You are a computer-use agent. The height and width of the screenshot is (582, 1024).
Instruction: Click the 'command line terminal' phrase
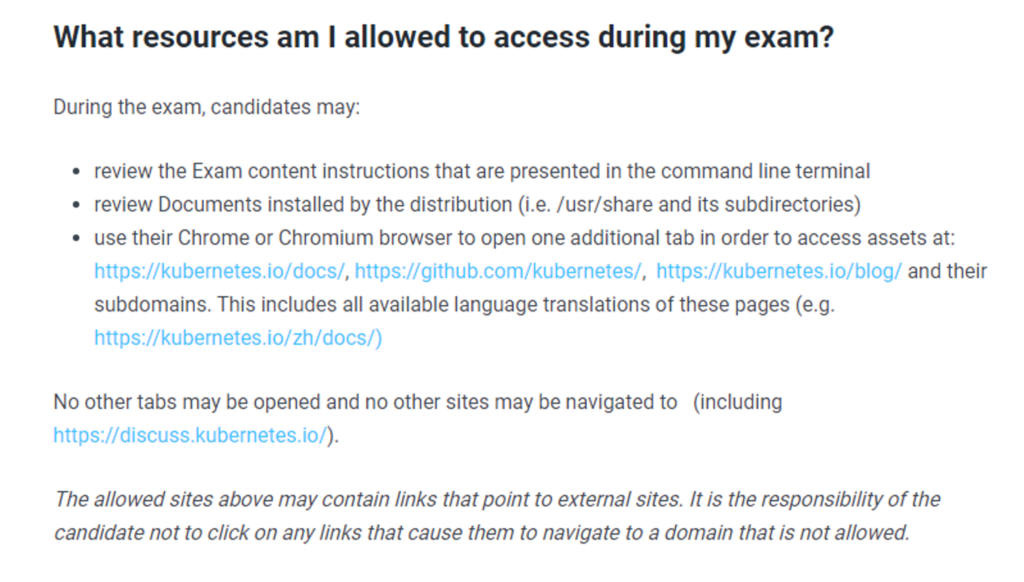pos(766,171)
